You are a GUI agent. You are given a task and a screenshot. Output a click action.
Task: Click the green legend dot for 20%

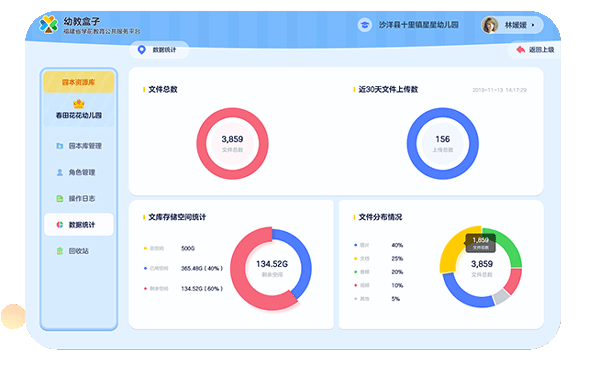(355, 272)
